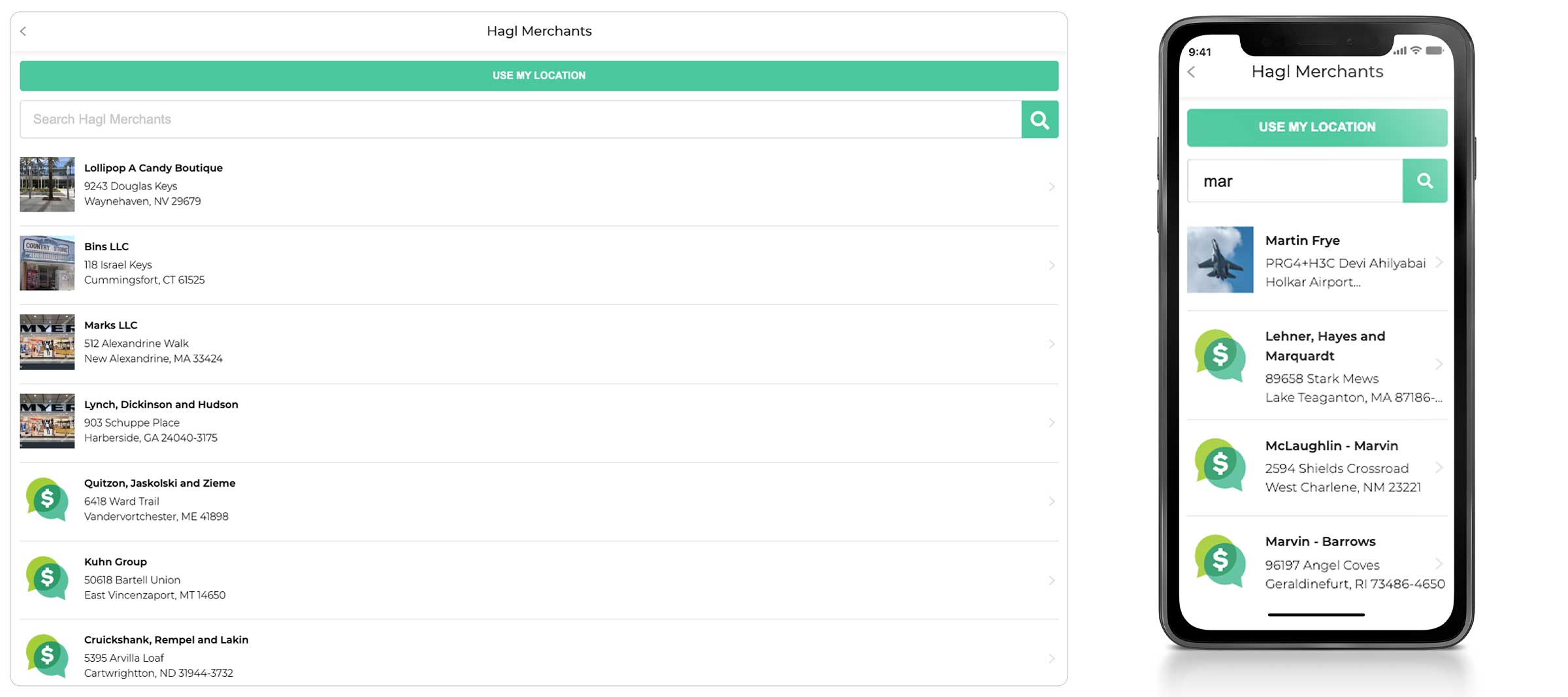Image resolution: width=1568 pixels, height=697 pixels.
Task: Click Quitzon, Jaskolski and Zieme dollar icon
Action: [x=47, y=500]
